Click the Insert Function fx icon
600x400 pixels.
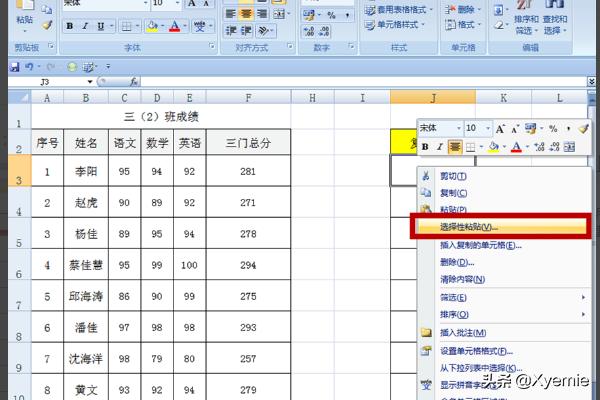(x=134, y=82)
